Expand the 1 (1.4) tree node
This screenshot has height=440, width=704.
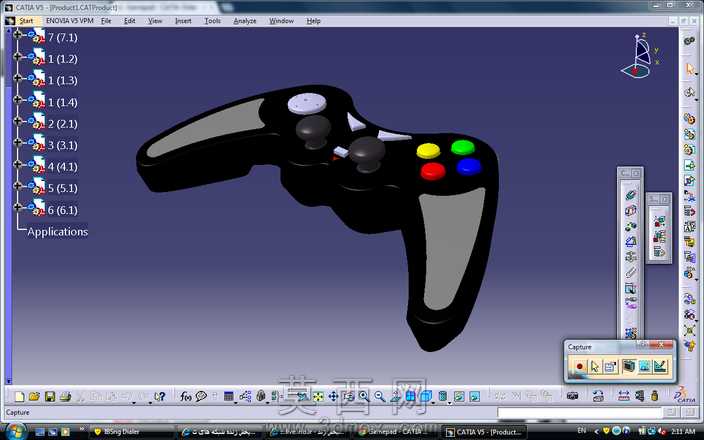click(18, 99)
